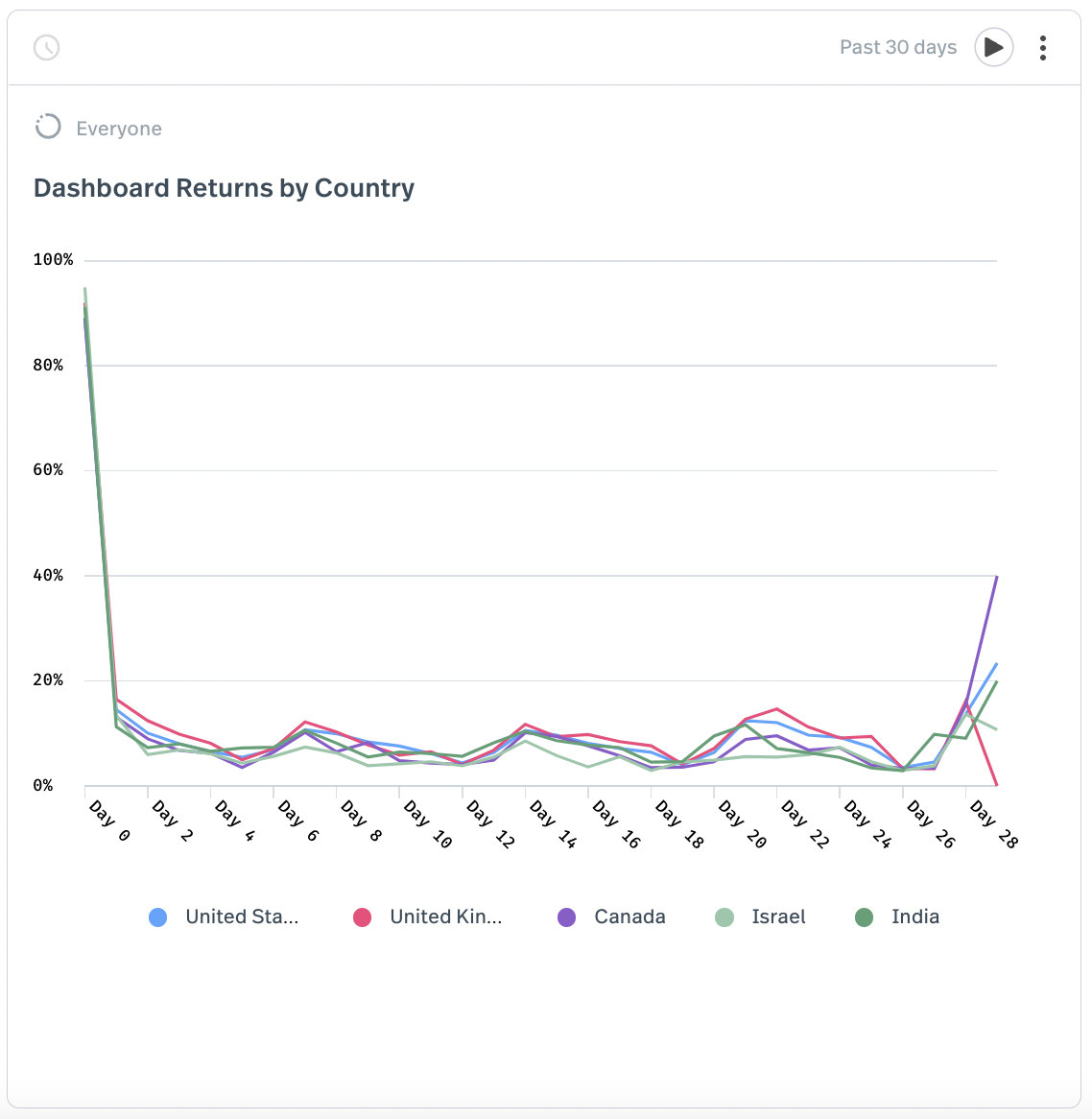Open the three-dot more options menu
This screenshot has width=1092, height=1119.
tap(1042, 48)
